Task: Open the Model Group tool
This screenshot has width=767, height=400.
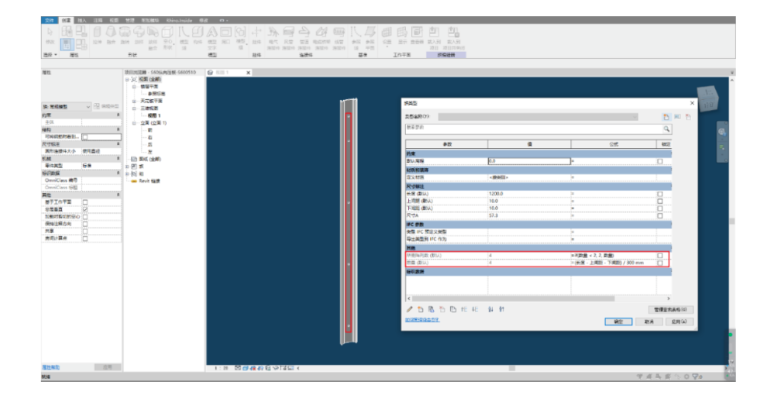Action: click(x=240, y=37)
